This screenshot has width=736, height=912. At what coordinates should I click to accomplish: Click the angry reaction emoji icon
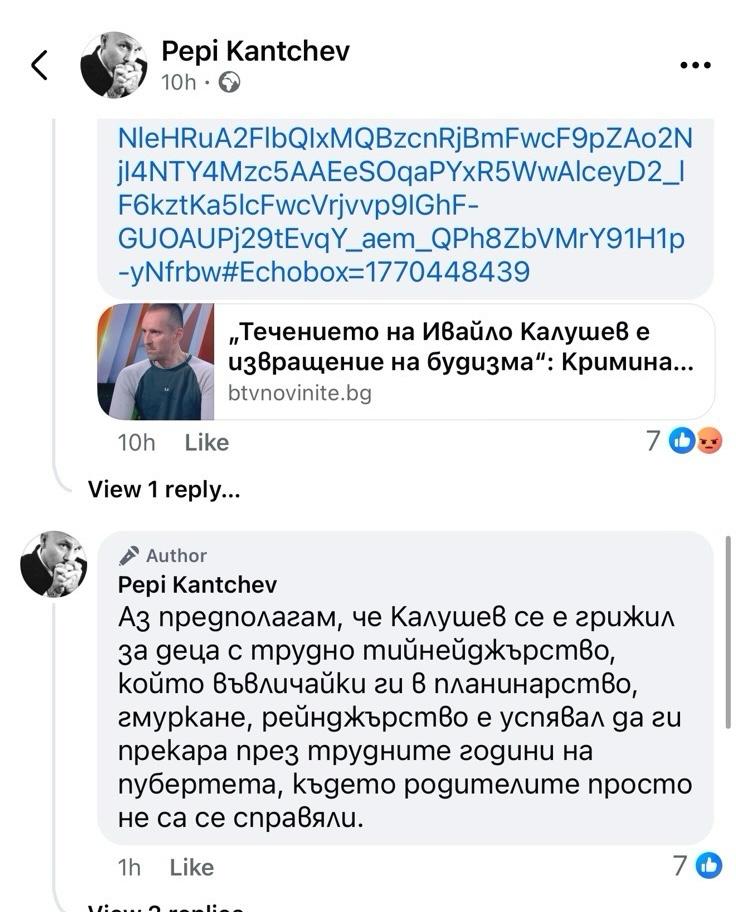tap(708, 440)
